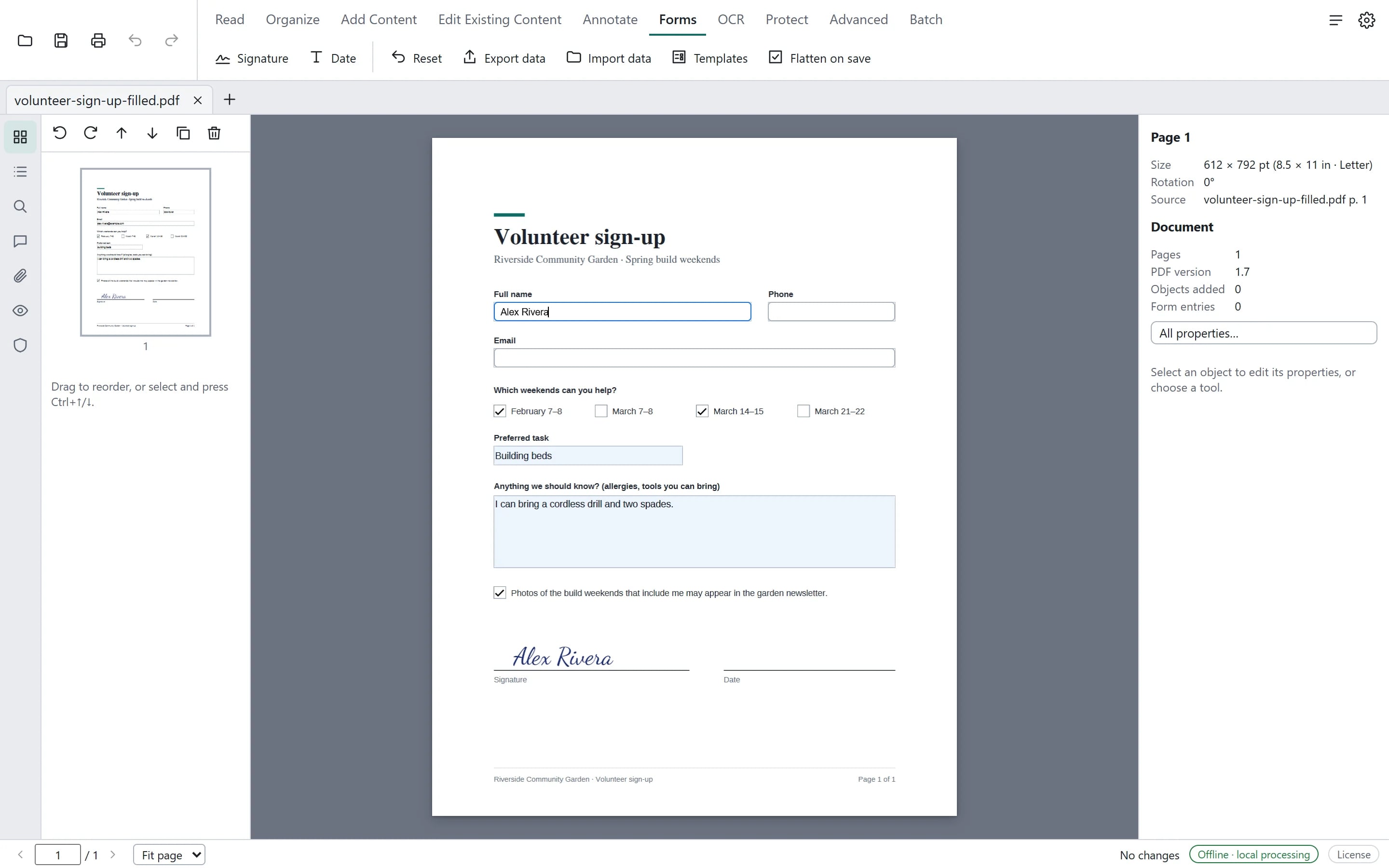The height and width of the screenshot is (868, 1389).
Task: Uncheck the February 7–8 weekend checkbox
Action: 500,411
